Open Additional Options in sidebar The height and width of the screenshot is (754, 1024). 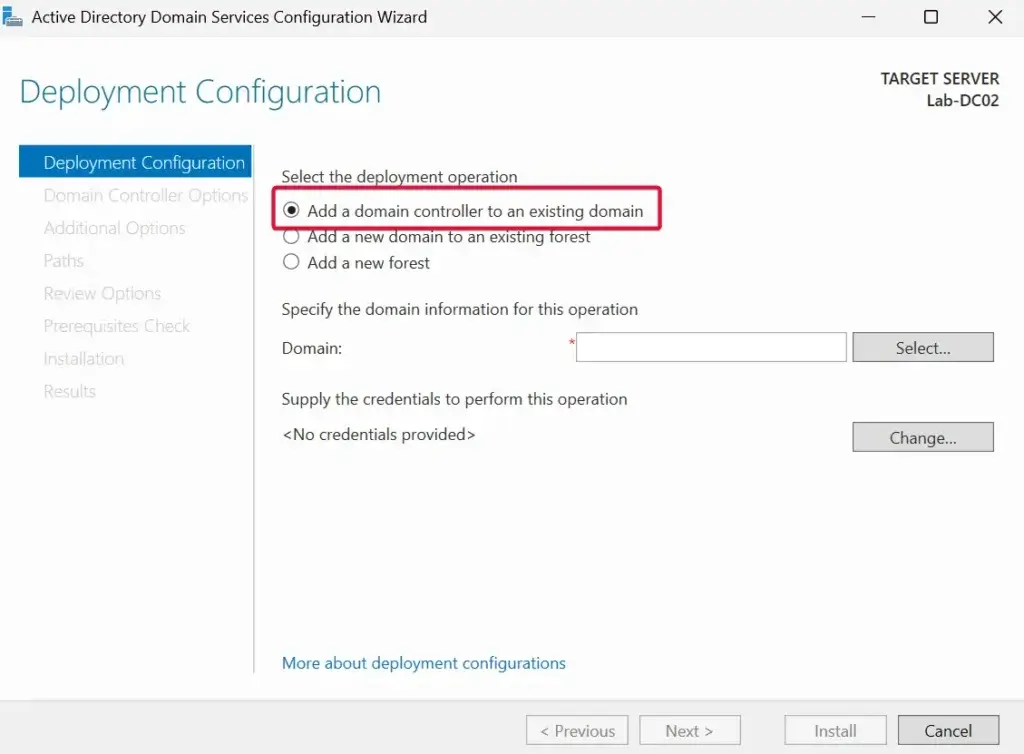(x=114, y=228)
